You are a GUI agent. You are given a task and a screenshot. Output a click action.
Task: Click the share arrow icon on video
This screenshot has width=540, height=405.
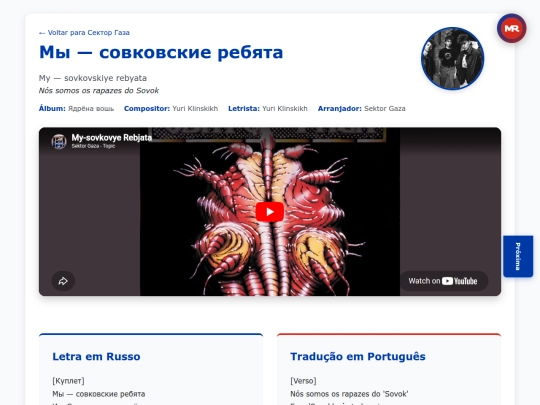63,281
